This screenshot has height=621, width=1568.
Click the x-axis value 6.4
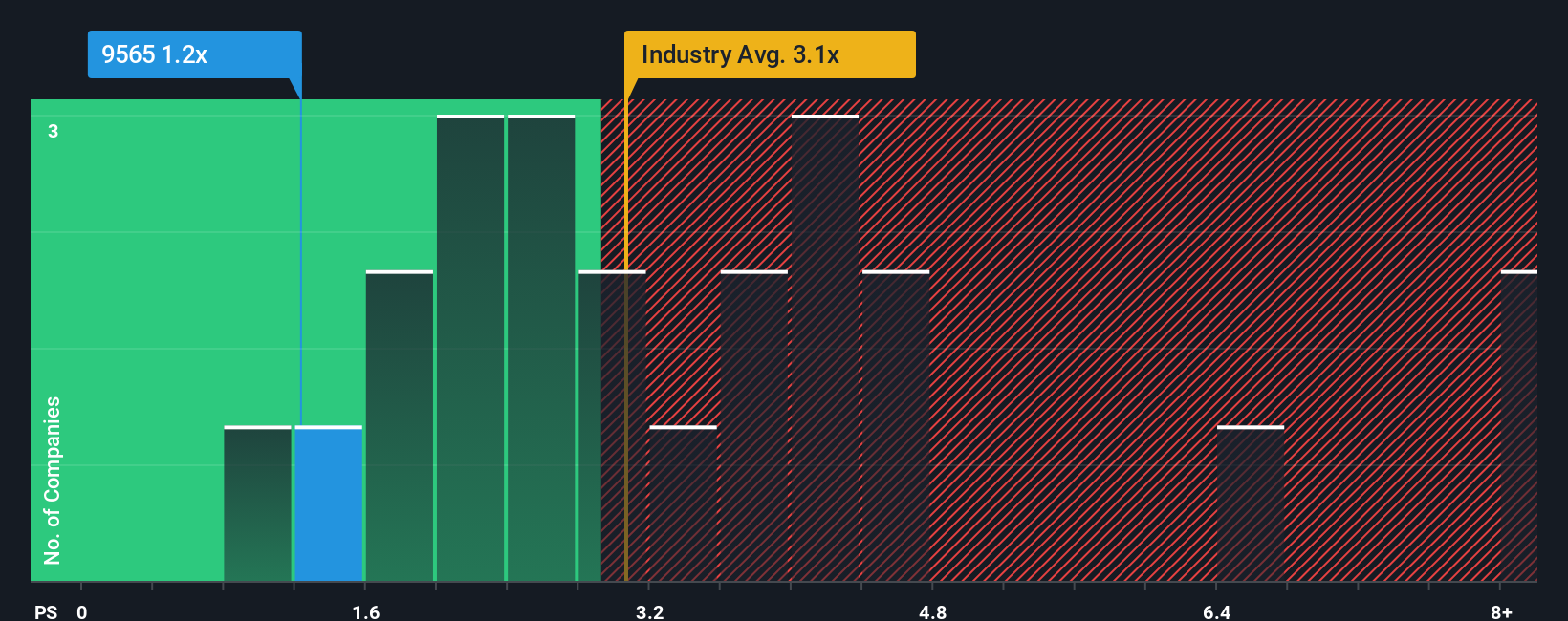click(x=1216, y=611)
